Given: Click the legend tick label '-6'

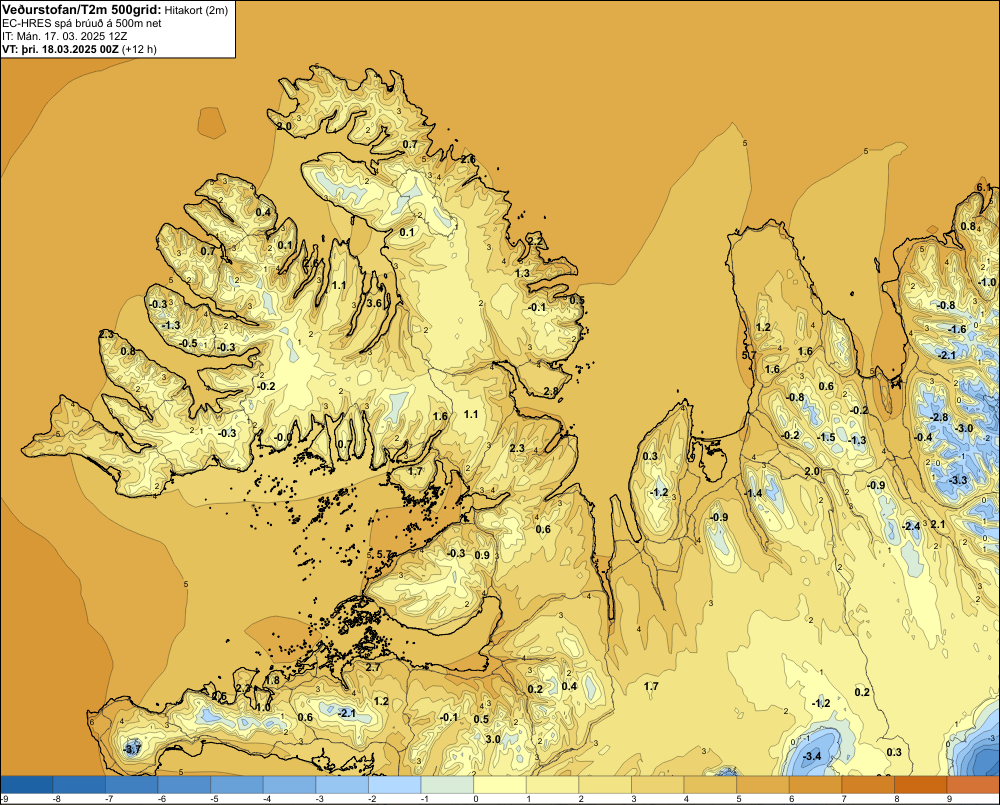Looking at the screenshot, I should coord(161,799).
